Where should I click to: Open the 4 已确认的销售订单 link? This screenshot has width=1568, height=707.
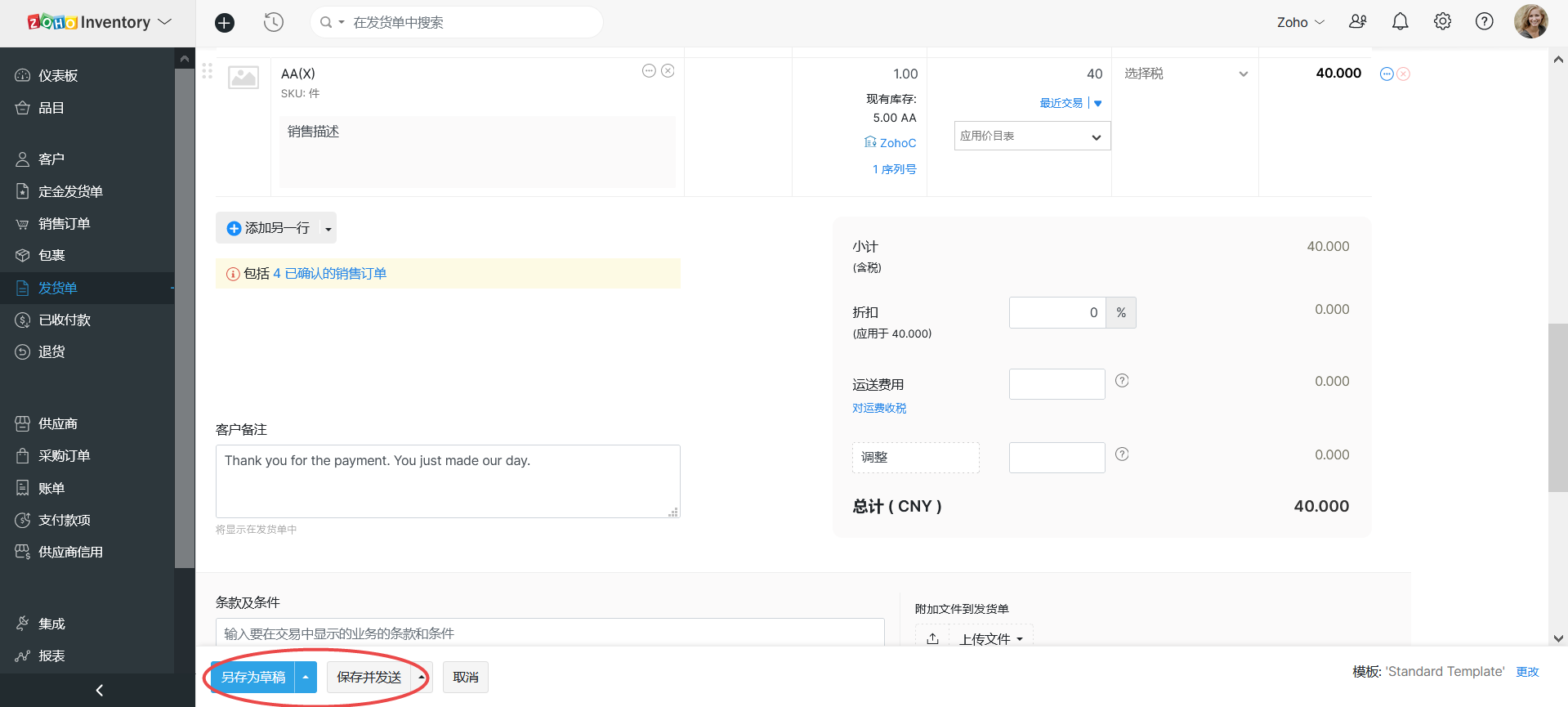329,274
